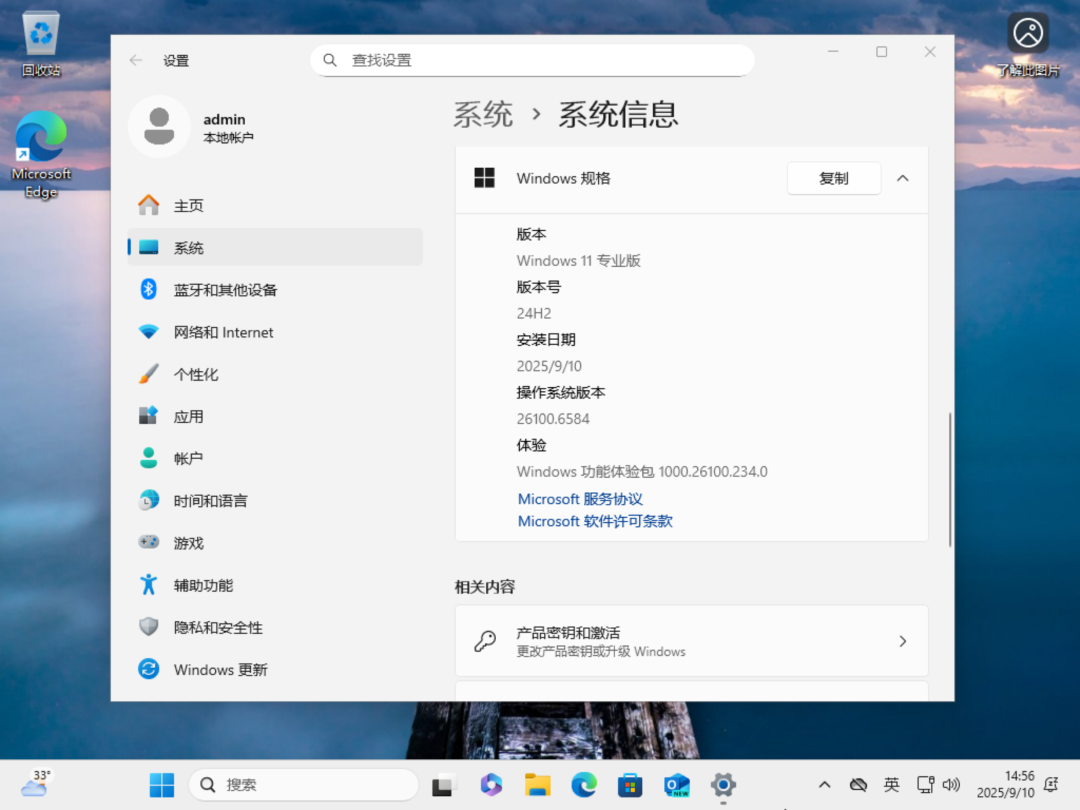Open the 主页 home settings page
The width and height of the screenshot is (1080, 810).
[275, 205]
